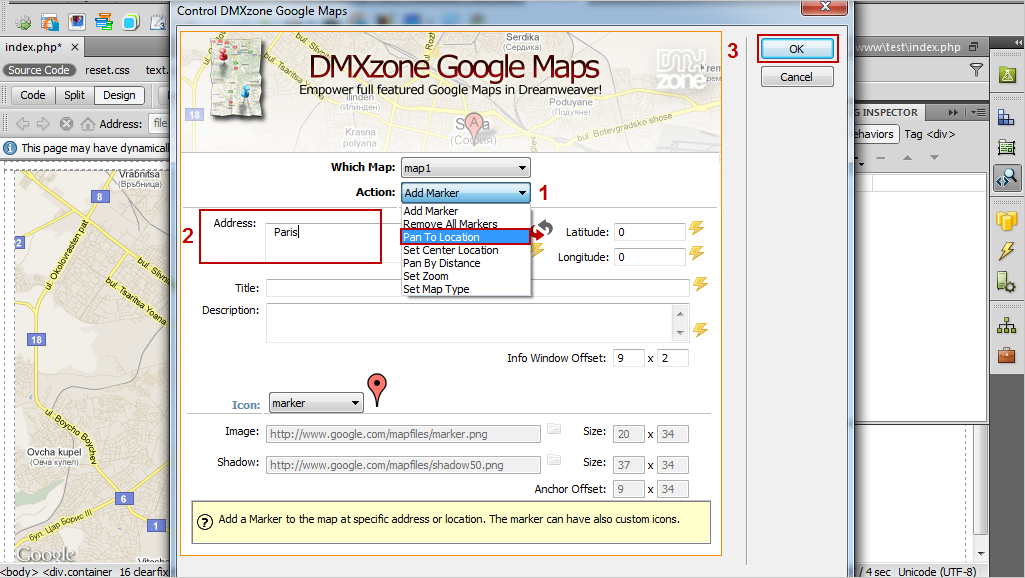Click the Longitude input field
This screenshot has width=1025, height=578.
pos(649,257)
